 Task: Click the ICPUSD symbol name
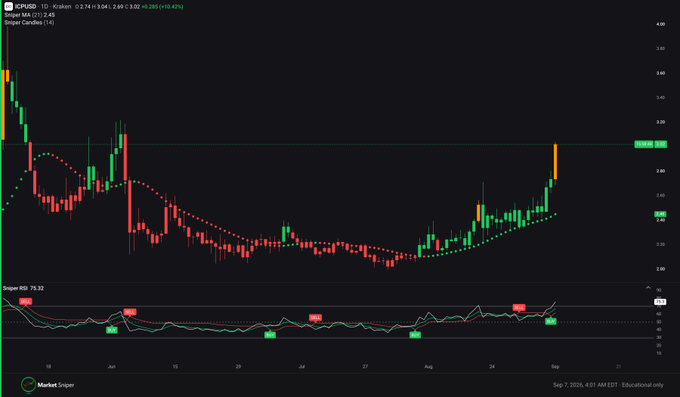click(x=26, y=7)
